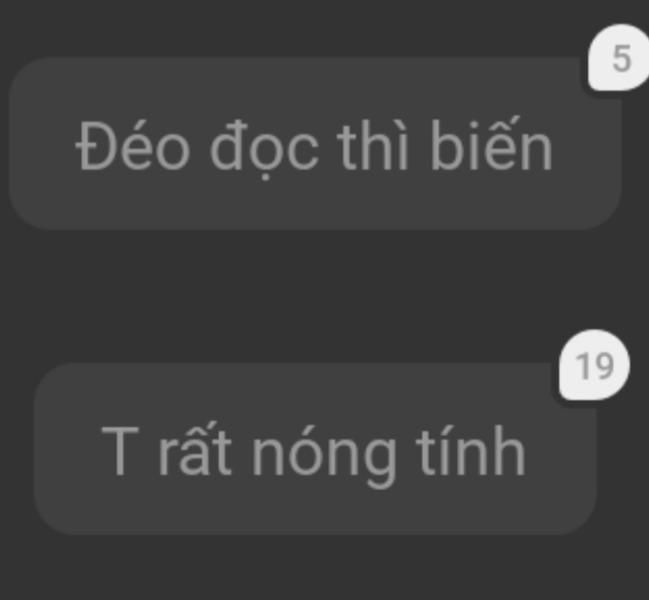Choose the option with 5 votes

[x=315, y=143]
